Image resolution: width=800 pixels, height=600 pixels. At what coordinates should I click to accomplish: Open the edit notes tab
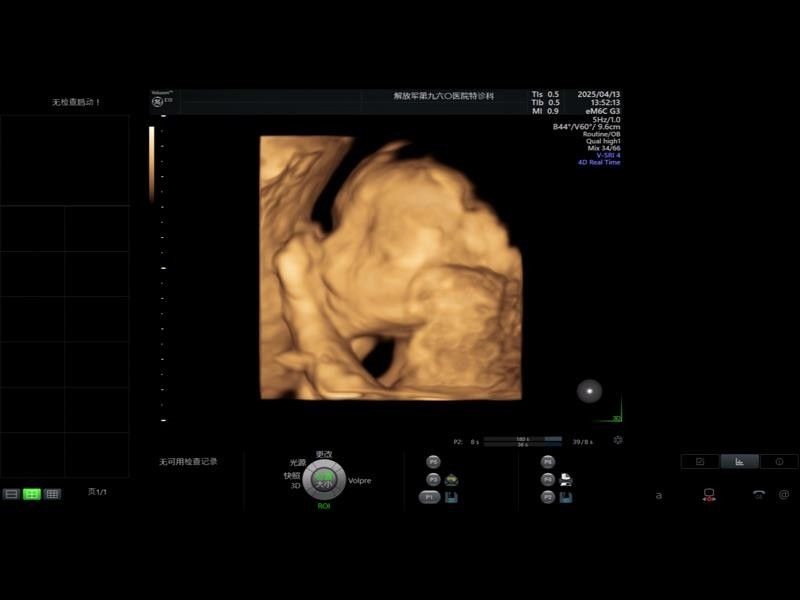[x=700, y=461]
